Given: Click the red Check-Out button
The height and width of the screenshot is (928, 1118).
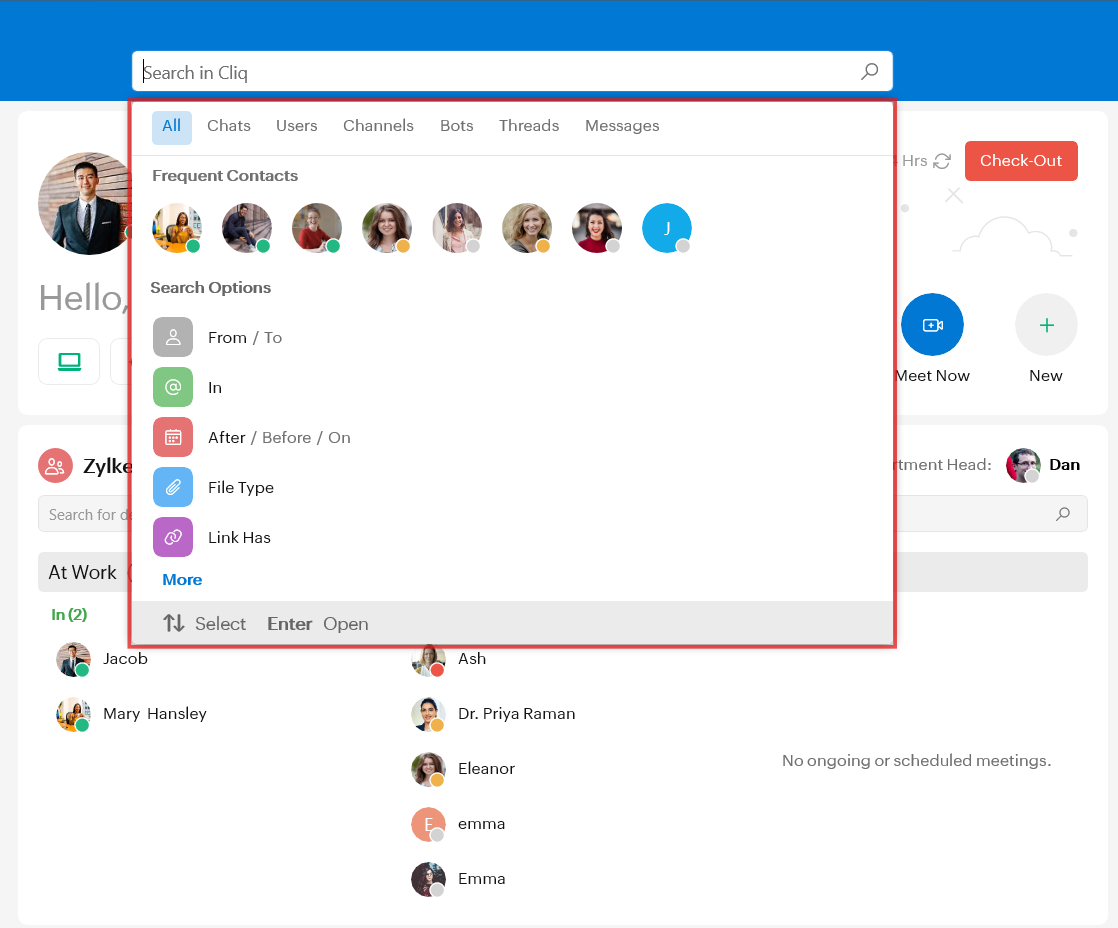Looking at the screenshot, I should (1021, 161).
